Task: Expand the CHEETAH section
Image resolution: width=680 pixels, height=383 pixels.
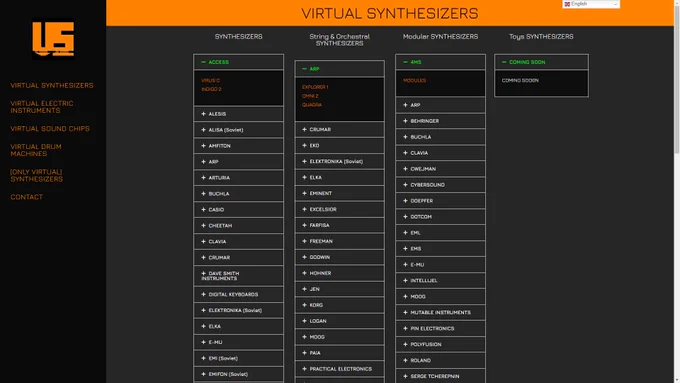Action: [x=239, y=226]
